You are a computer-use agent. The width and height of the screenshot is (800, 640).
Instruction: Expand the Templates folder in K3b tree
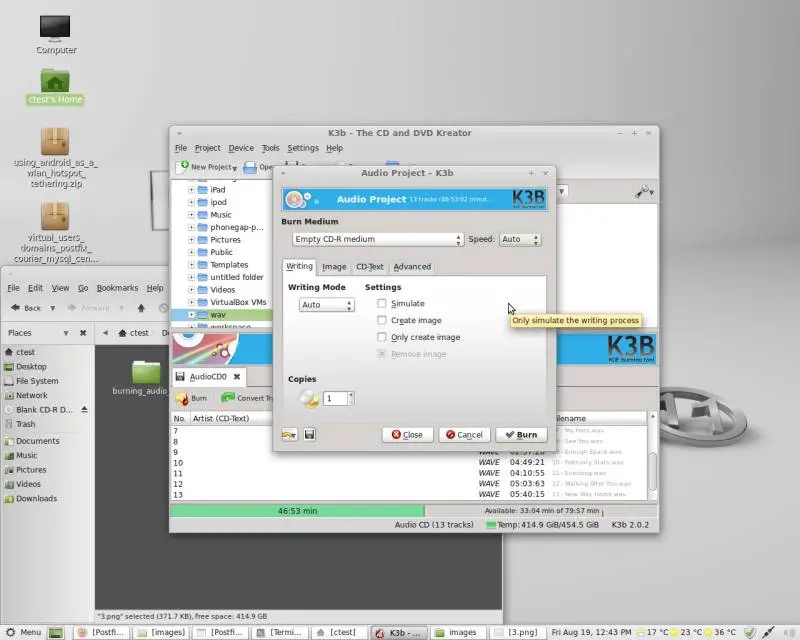pos(191,264)
